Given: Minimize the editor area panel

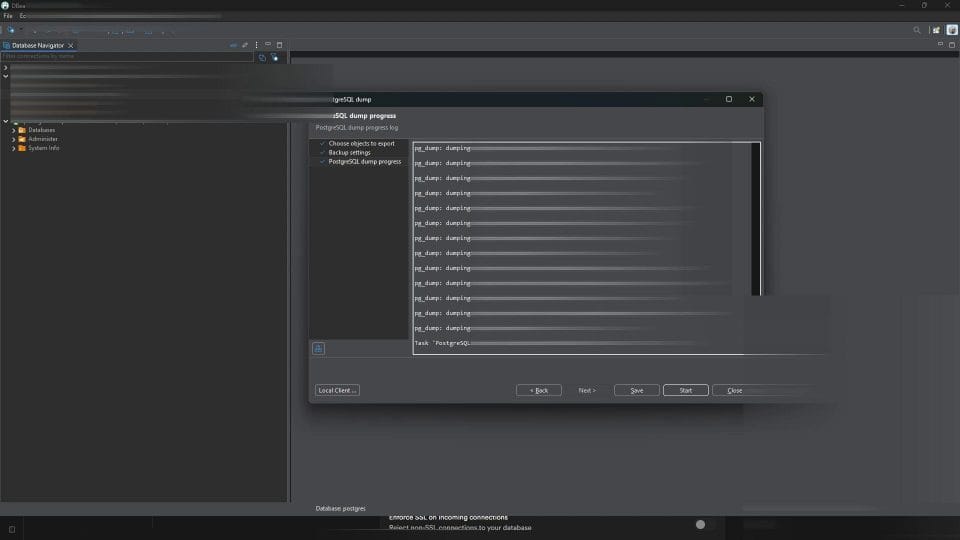Looking at the screenshot, I should coord(940,45).
